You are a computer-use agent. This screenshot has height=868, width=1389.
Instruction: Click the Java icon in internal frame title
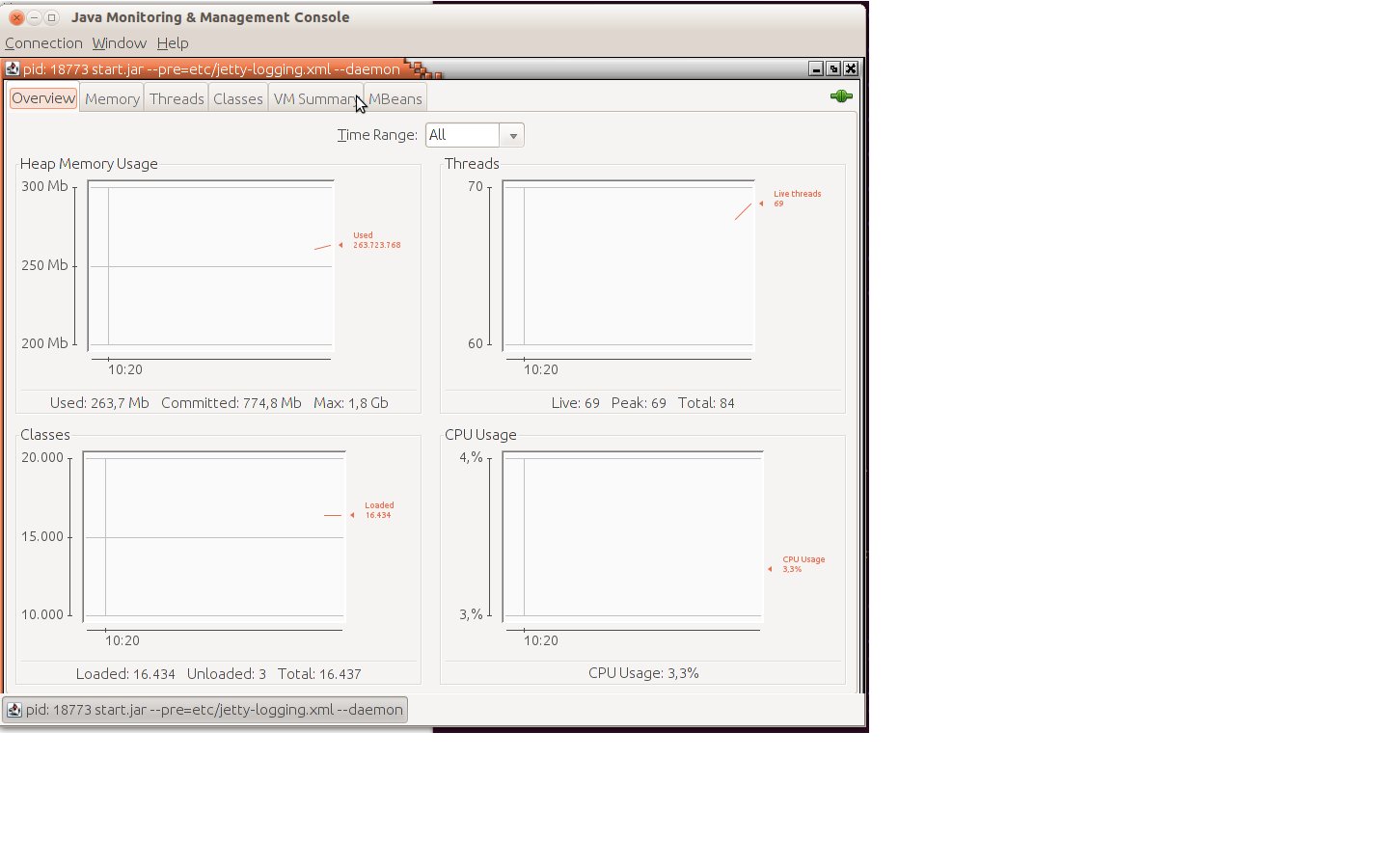tap(13, 68)
